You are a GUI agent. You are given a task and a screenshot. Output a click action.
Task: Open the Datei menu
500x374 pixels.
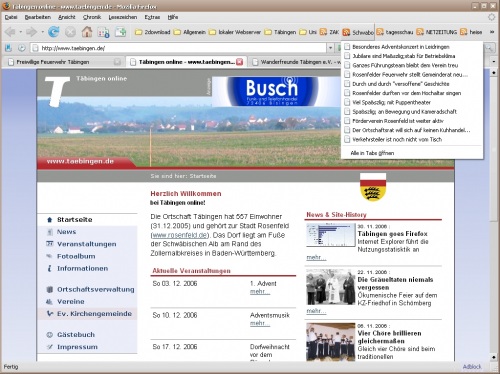pyautogui.click(x=11, y=17)
